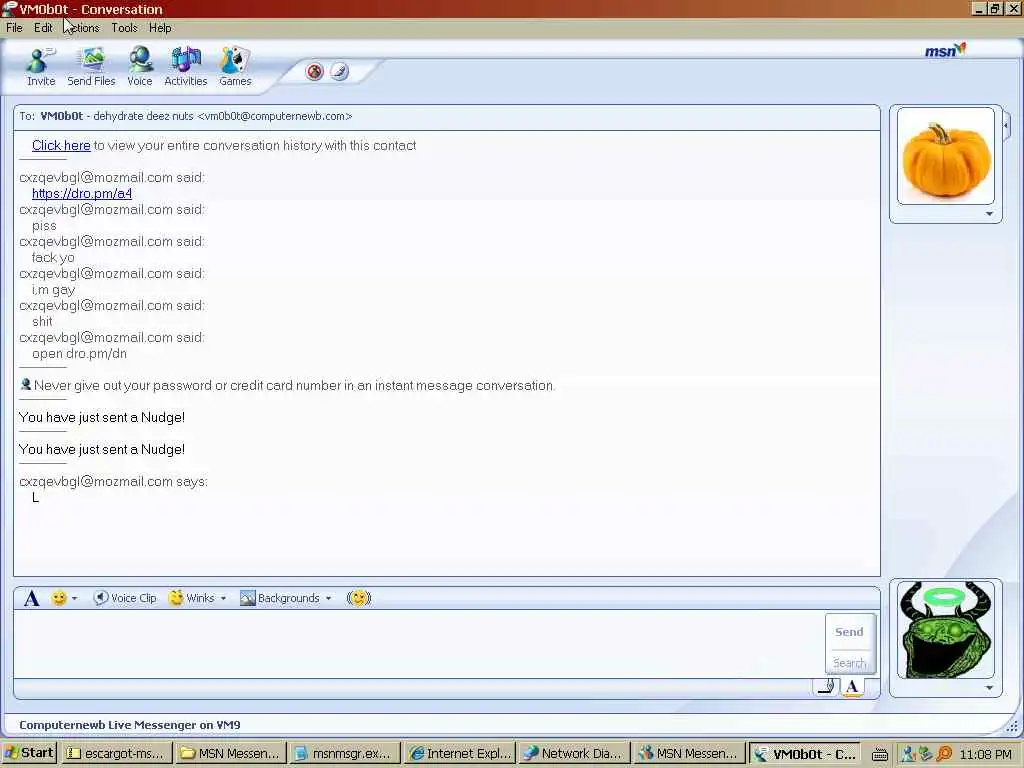
Task: Switch to text typing mode tab
Action: (852, 687)
